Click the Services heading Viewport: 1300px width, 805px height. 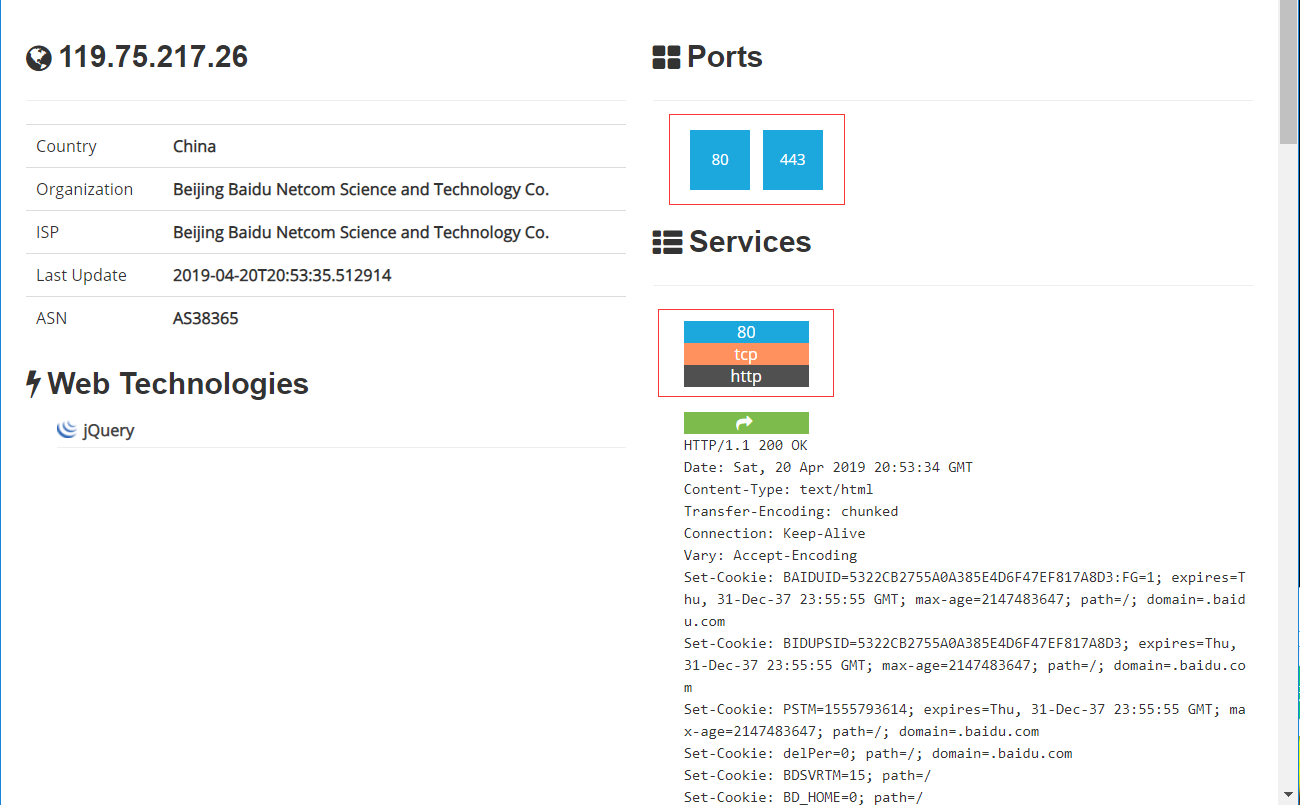750,242
